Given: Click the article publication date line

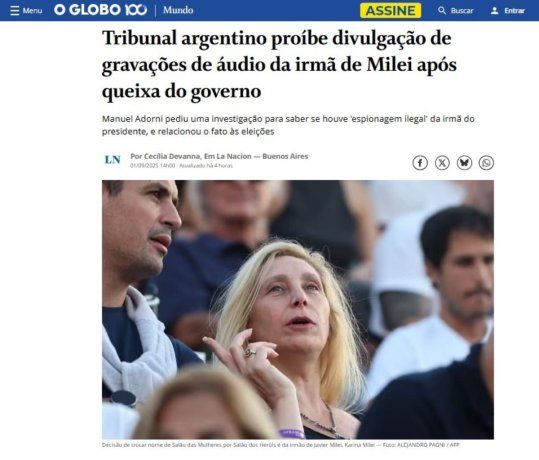Looking at the screenshot, I should coord(182,166).
